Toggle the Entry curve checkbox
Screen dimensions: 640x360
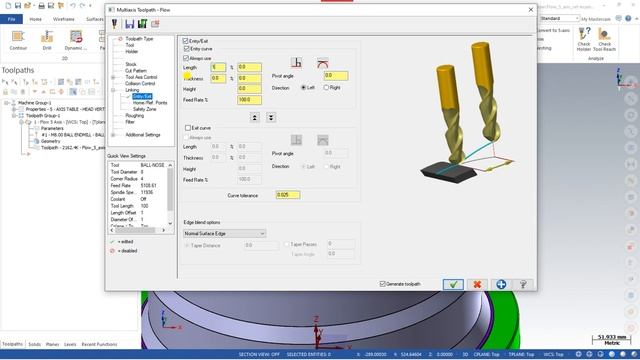click(187, 49)
